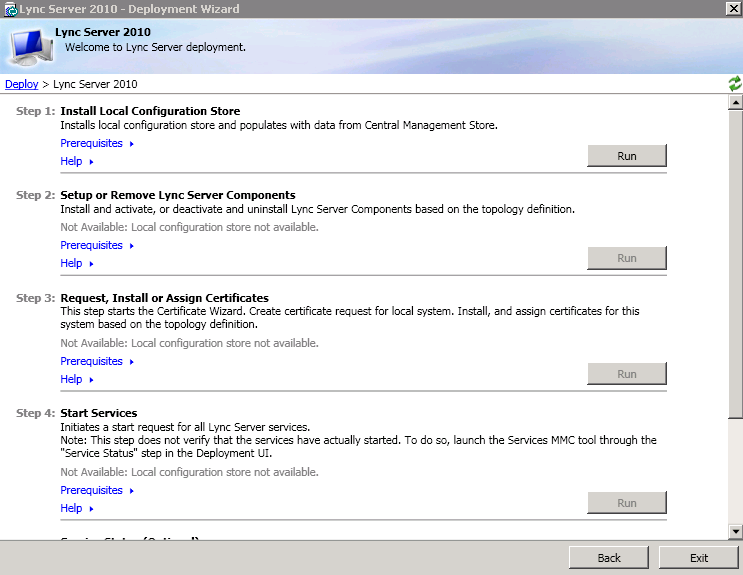Screen dimensions: 743x575
Task: Click Run button for Step 3 Certificates
Action: click(x=626, y=374)
